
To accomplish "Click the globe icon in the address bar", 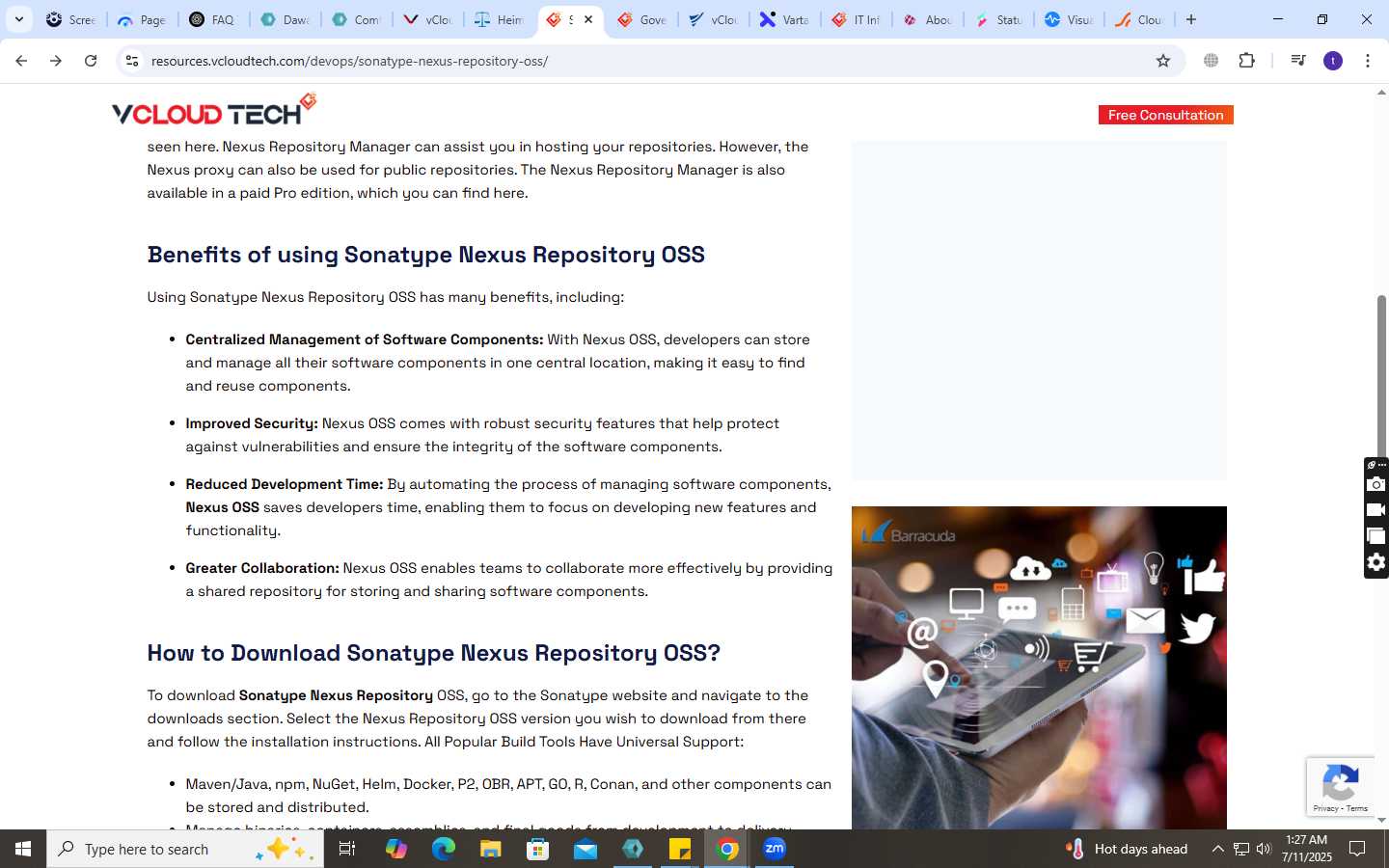I will coord(1211,61).
